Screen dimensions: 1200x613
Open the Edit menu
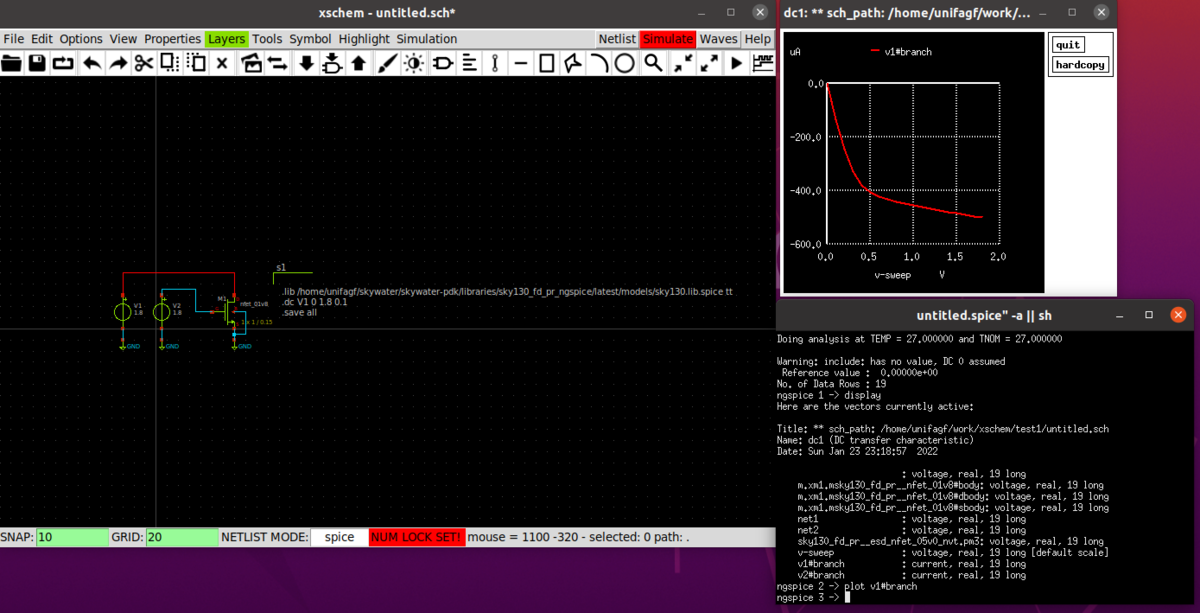click(x=42, y=39)
